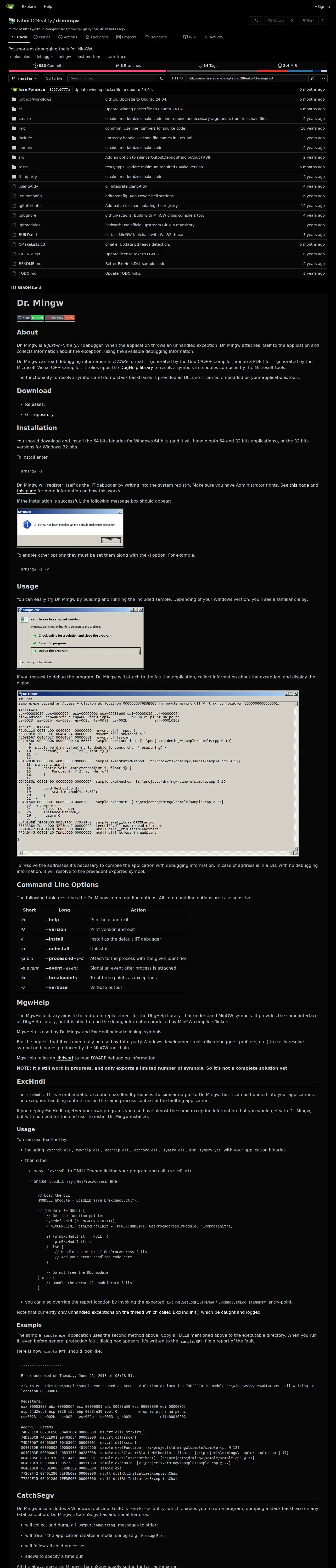The image size is (336, 1568).
Task: Open the Packages tab
Action: click(96, 37)
